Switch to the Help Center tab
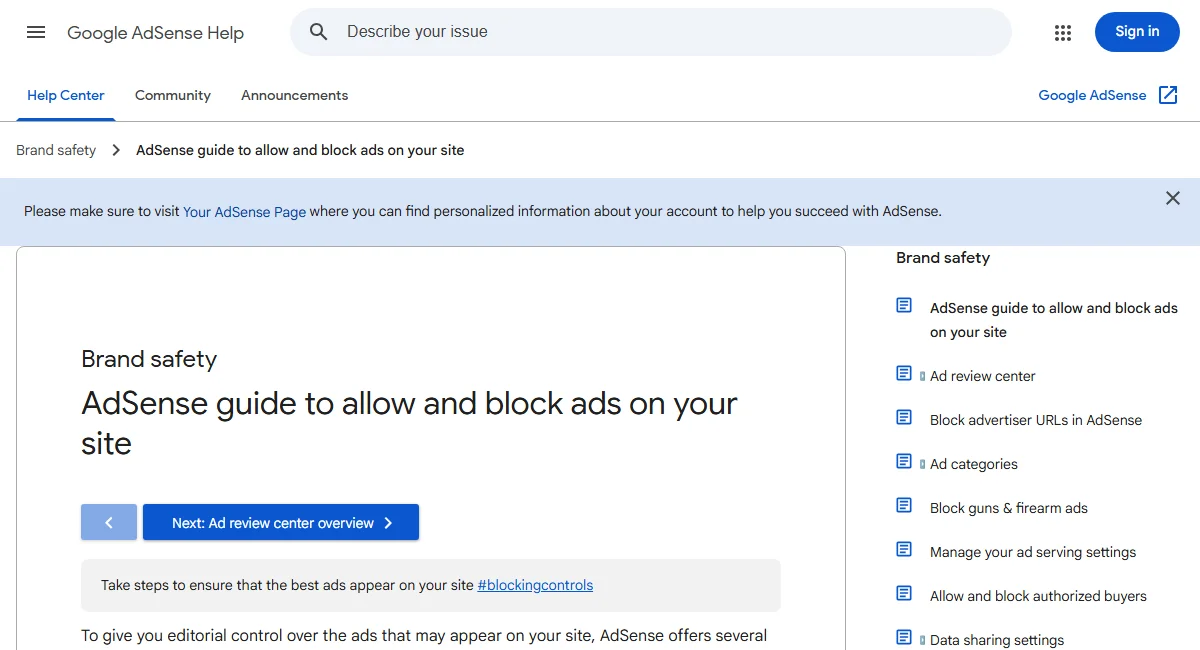Screen dimensions: 1200x650 point(66,96)
